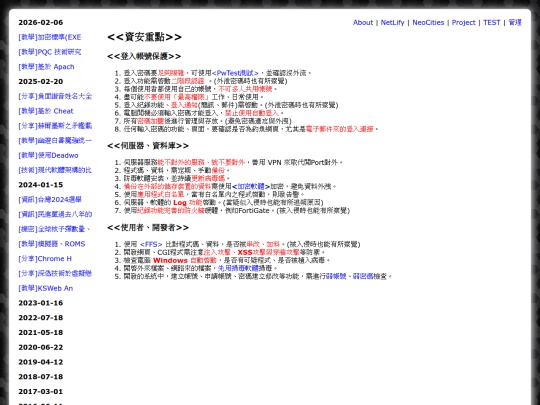Screen dimensions: 540x405
Task: Click the 弱密碼 link
Action: (x=363, y=276)
